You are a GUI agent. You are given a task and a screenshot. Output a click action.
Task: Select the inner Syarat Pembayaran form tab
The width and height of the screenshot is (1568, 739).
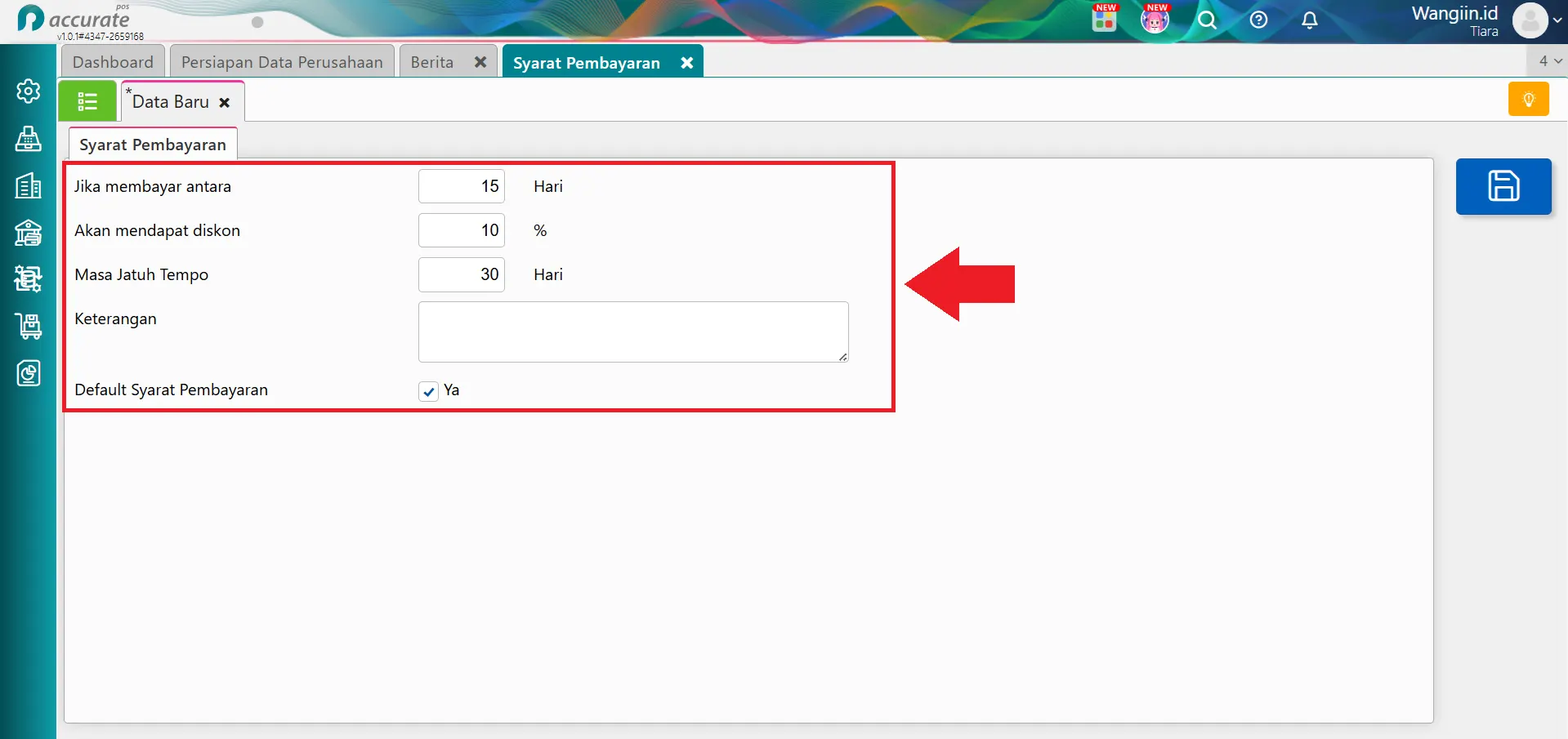(153, 145)
